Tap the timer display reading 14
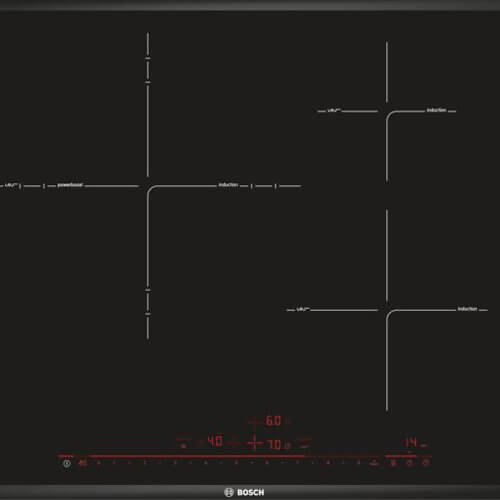The image size is (500, 500). [411, 442]
